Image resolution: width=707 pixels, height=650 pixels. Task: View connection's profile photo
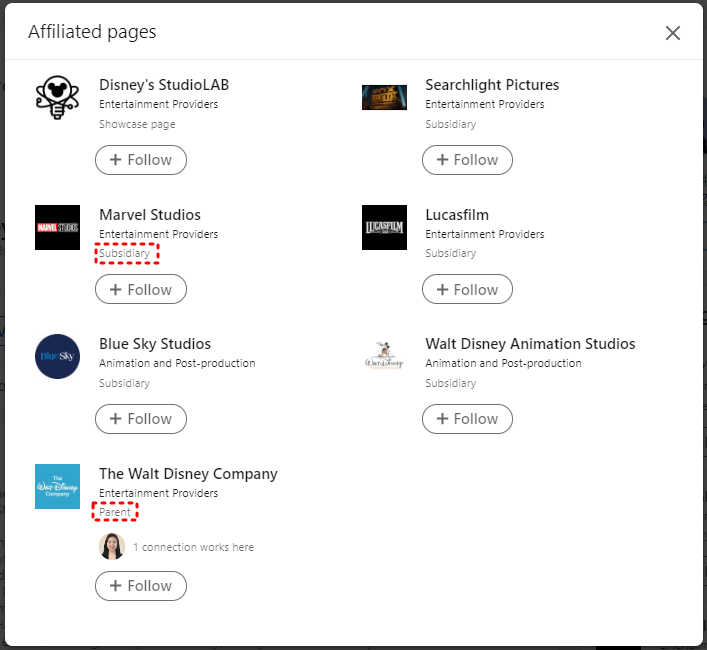pos(112,546)
